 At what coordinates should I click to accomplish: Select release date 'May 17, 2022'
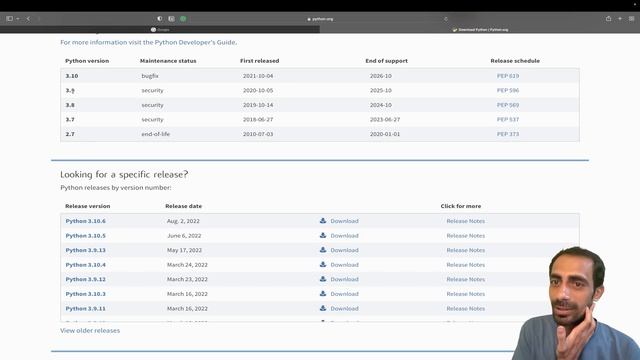184,250
